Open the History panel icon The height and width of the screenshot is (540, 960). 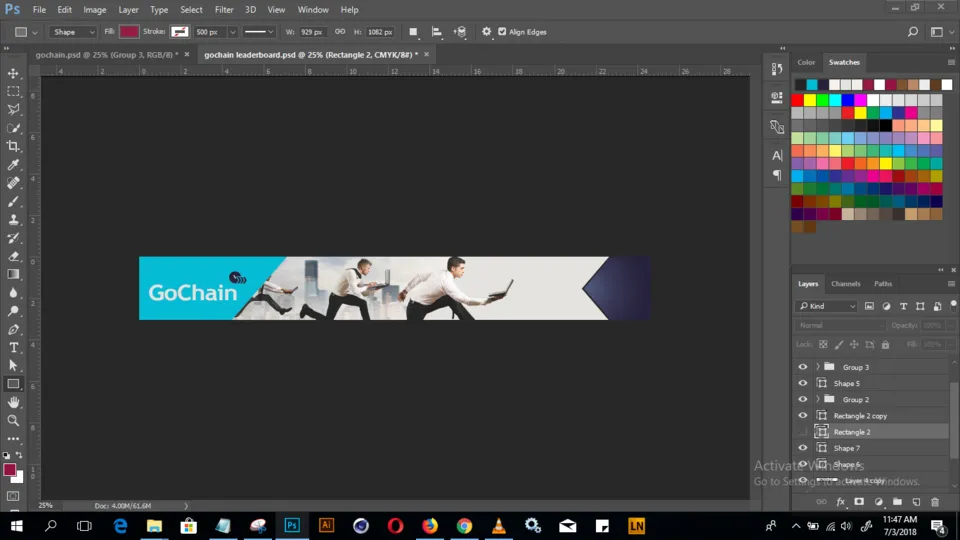tap(777, 69)
